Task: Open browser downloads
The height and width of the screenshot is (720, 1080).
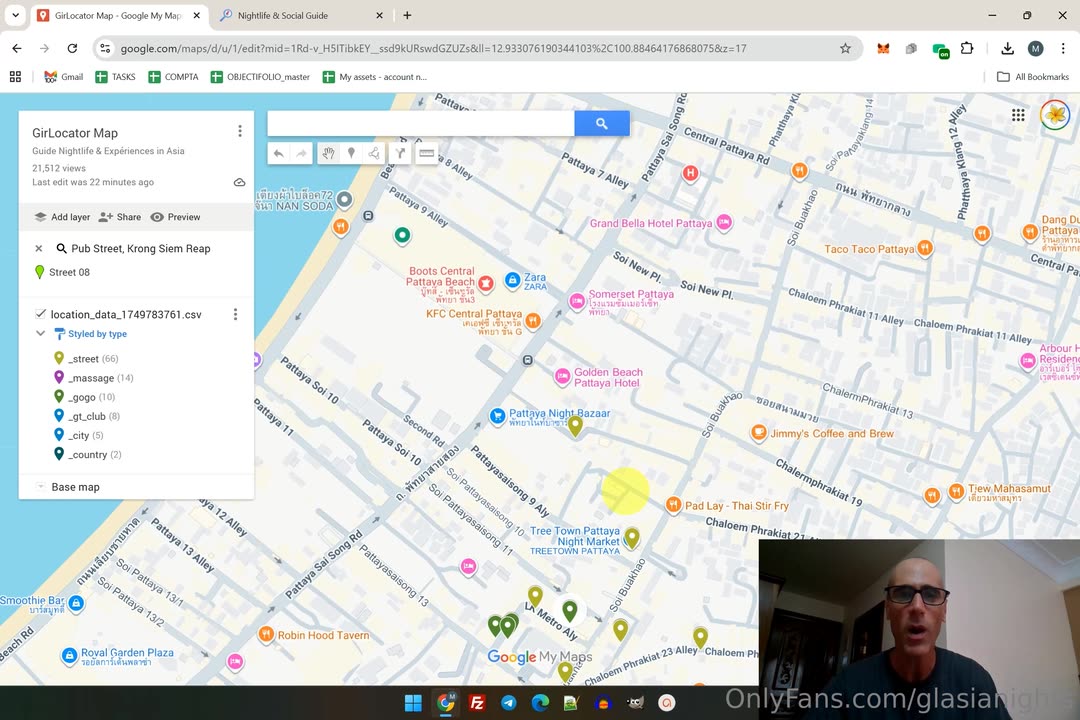Action: [1007, 48]
